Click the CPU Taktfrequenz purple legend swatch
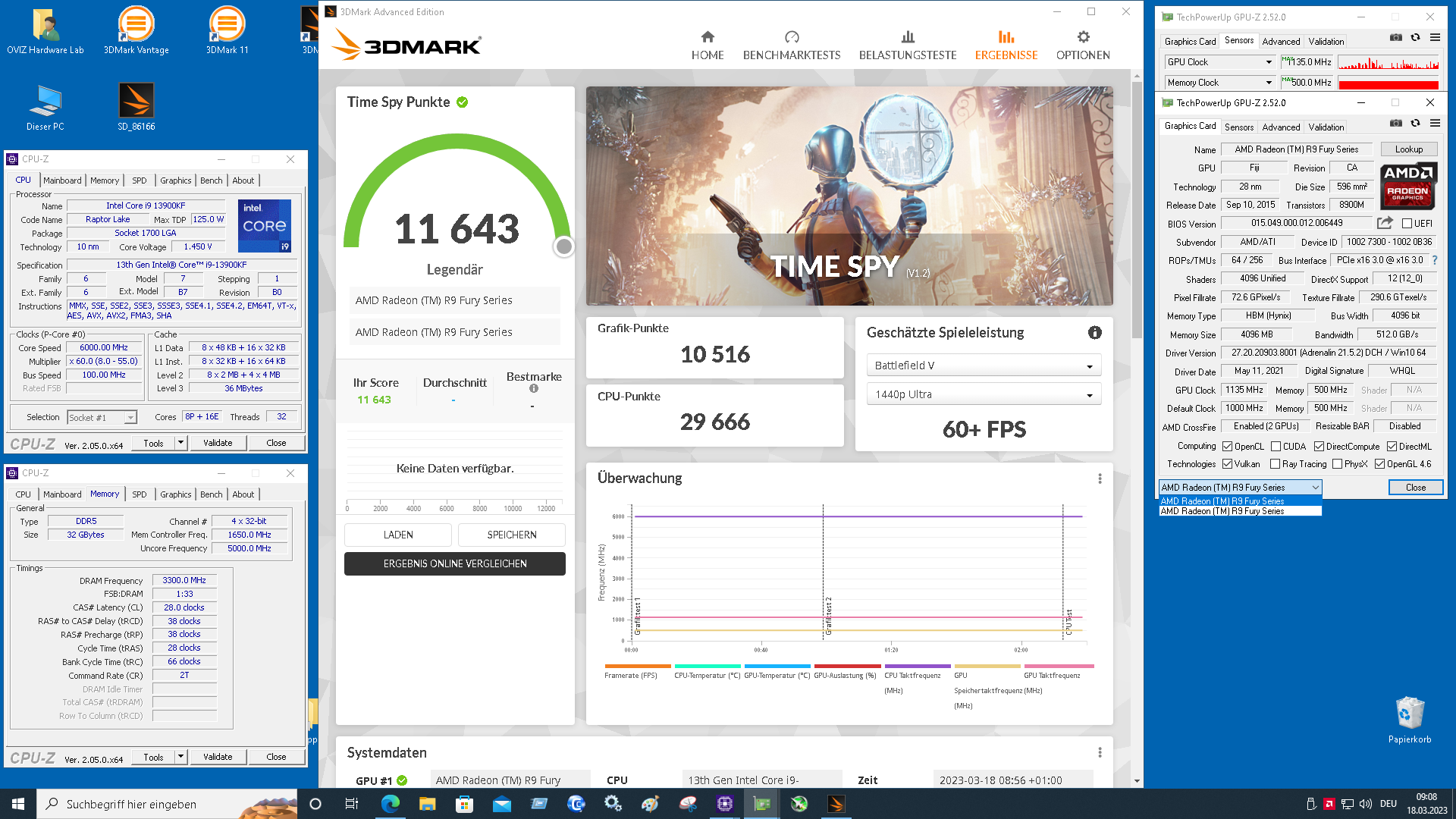The width and height of the screenshot is (1456, 819). click(917, 667)
